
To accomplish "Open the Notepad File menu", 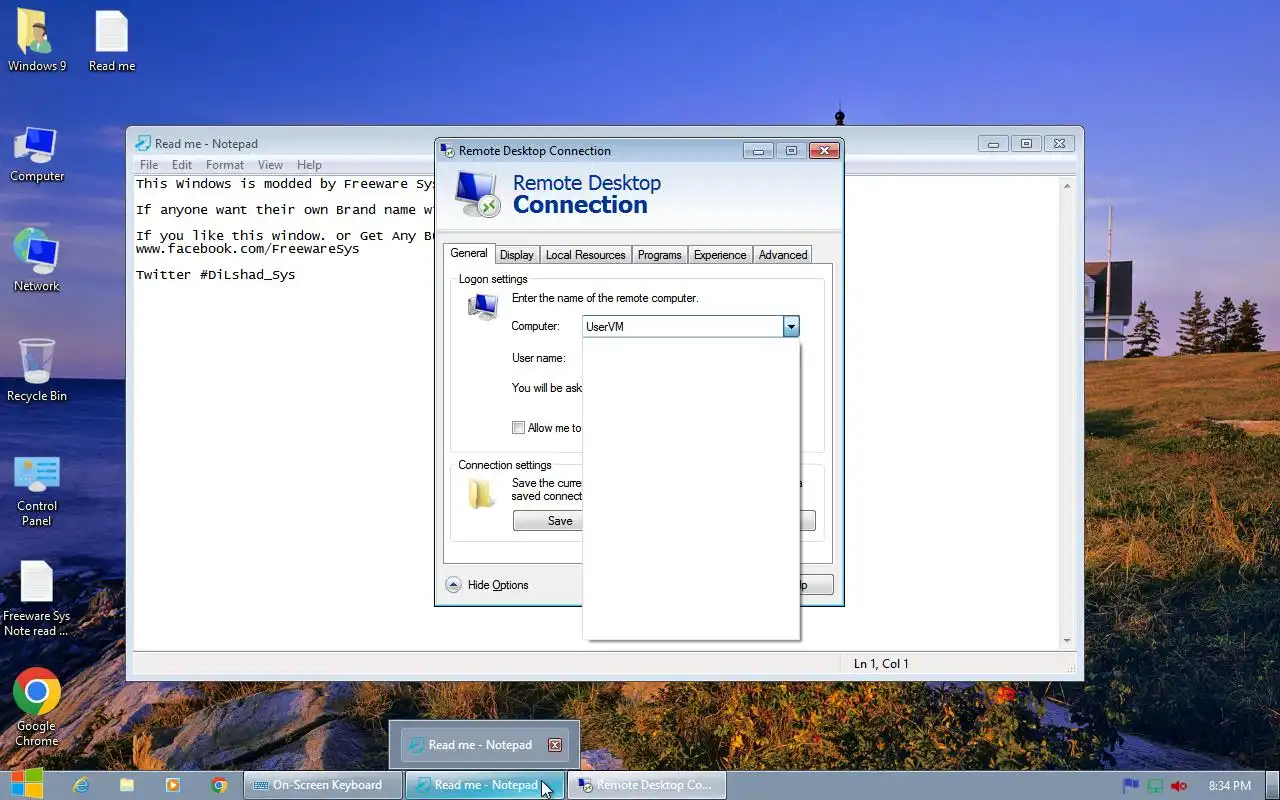I will (149, 165).
